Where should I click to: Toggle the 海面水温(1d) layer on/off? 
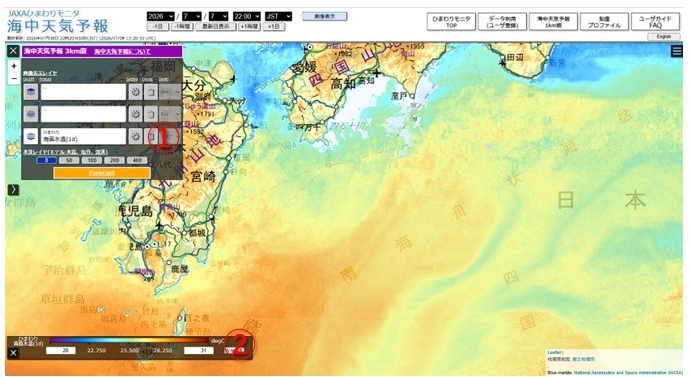point(30,136)
